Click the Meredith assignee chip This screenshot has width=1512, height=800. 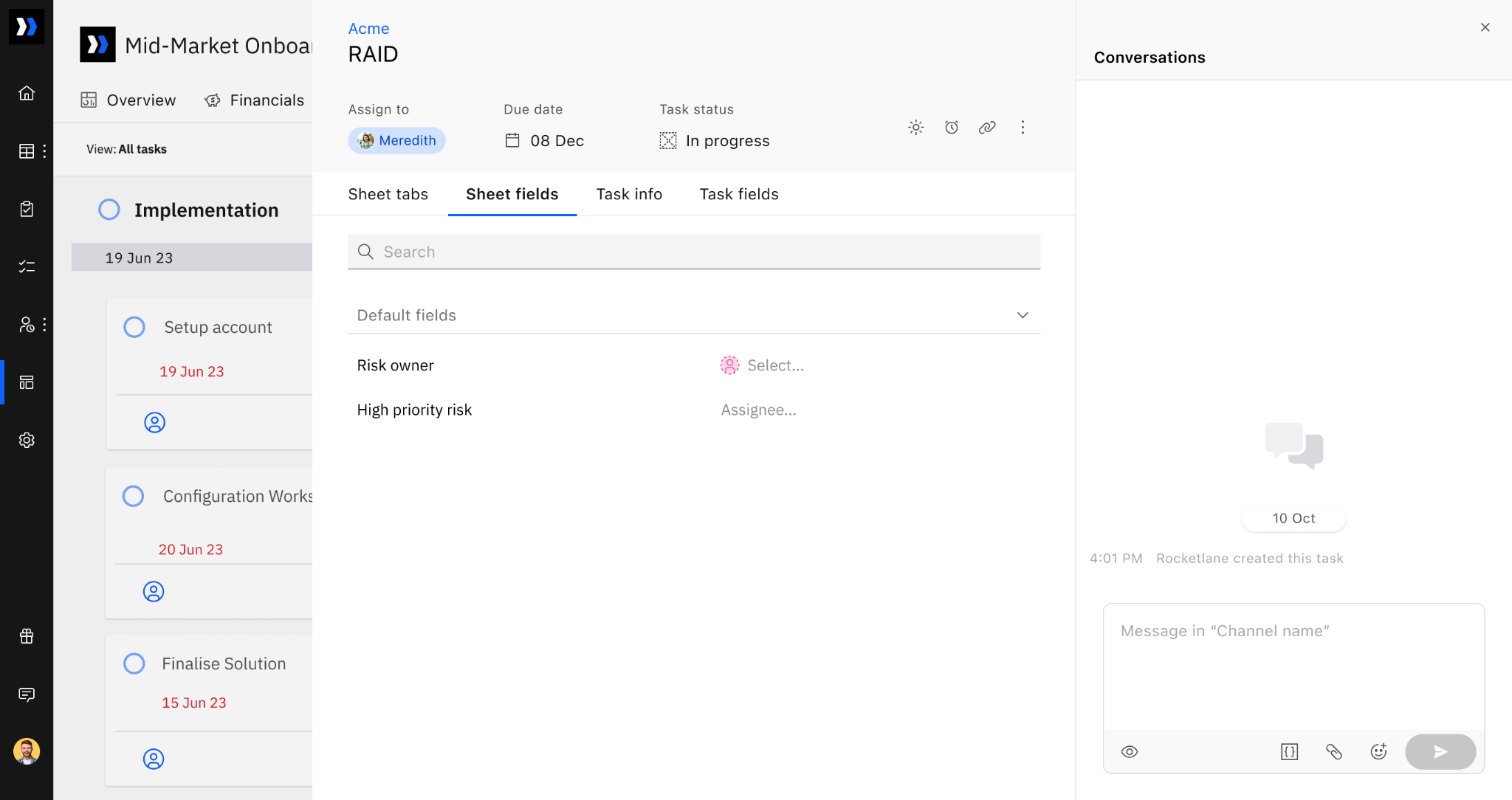396,141
